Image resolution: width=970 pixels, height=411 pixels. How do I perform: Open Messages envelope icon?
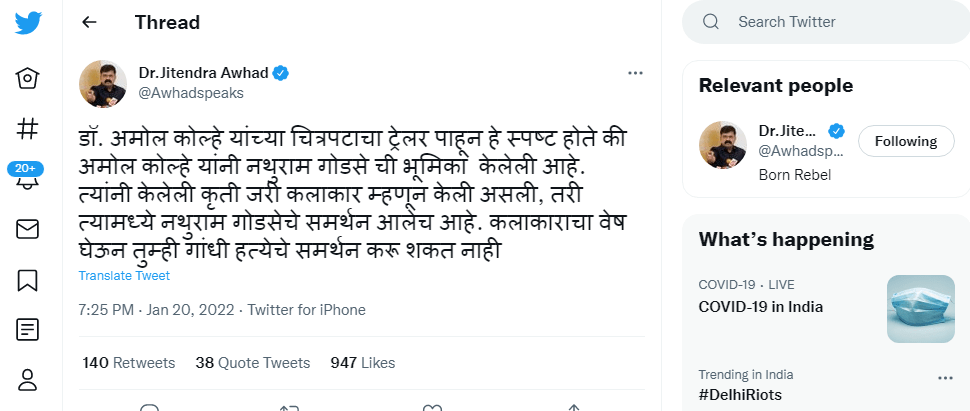coord(28,230)
